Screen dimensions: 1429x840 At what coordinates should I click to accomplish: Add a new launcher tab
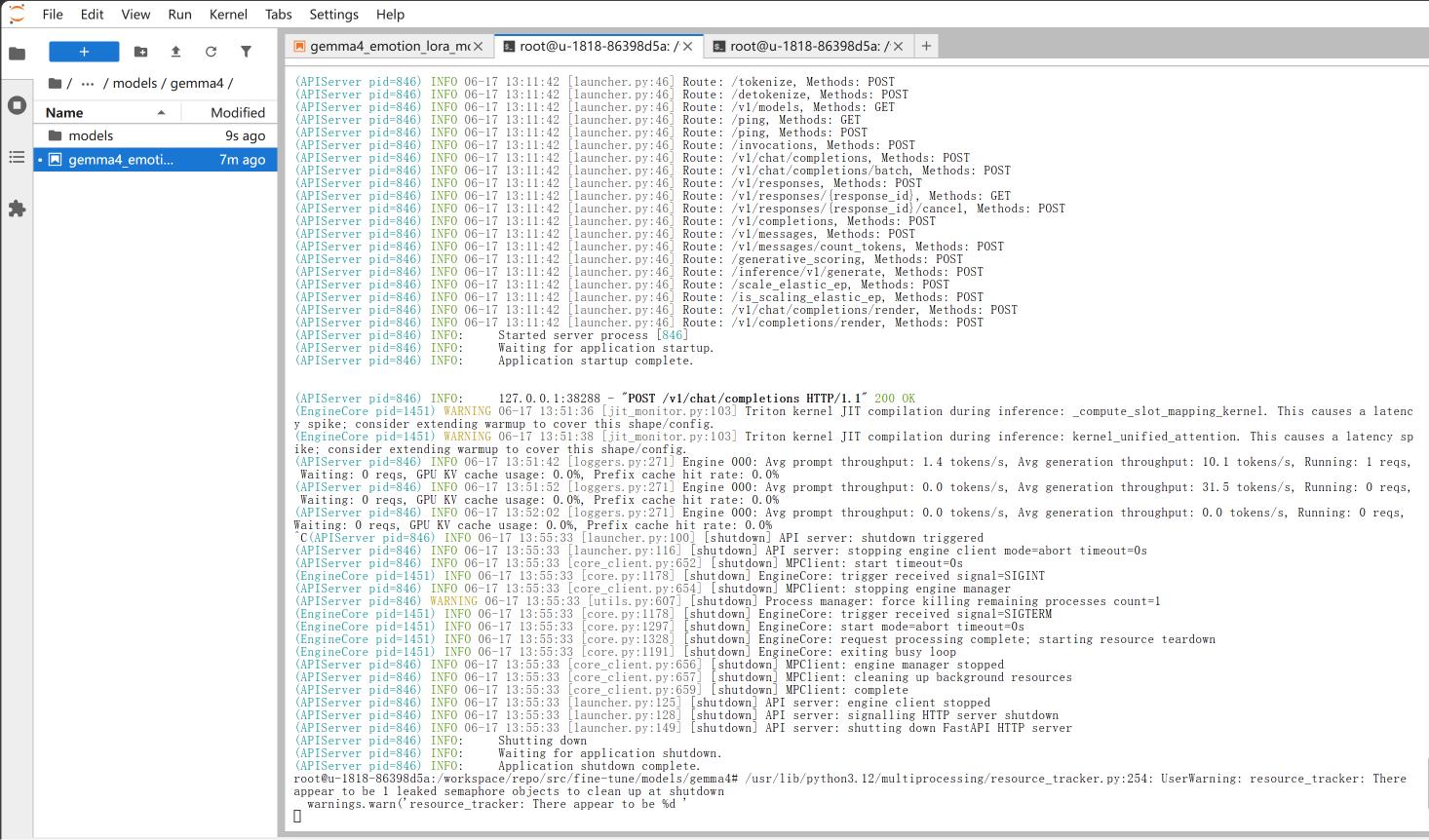(926, 46)
